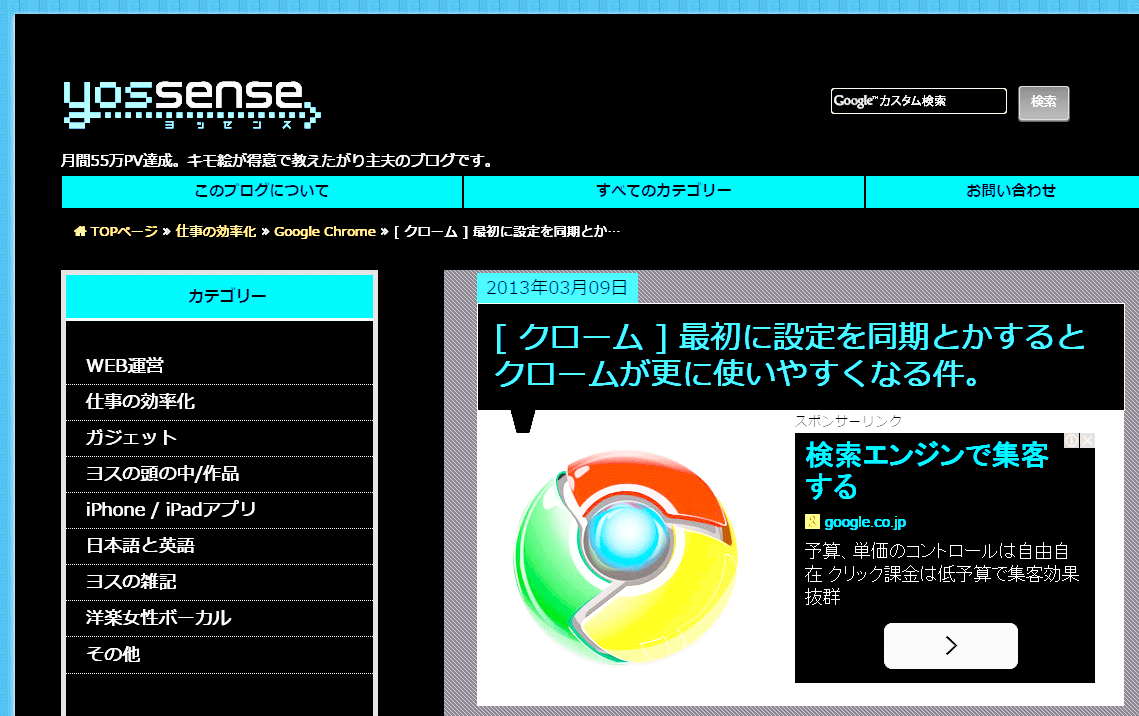Open the このブログについて menu
The image size is (1139, 716).
tap(262, 192)
